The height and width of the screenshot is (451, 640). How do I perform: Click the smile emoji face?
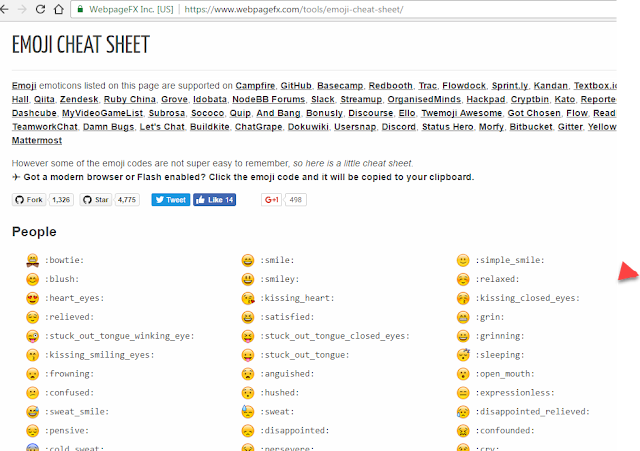coord(248,260)
